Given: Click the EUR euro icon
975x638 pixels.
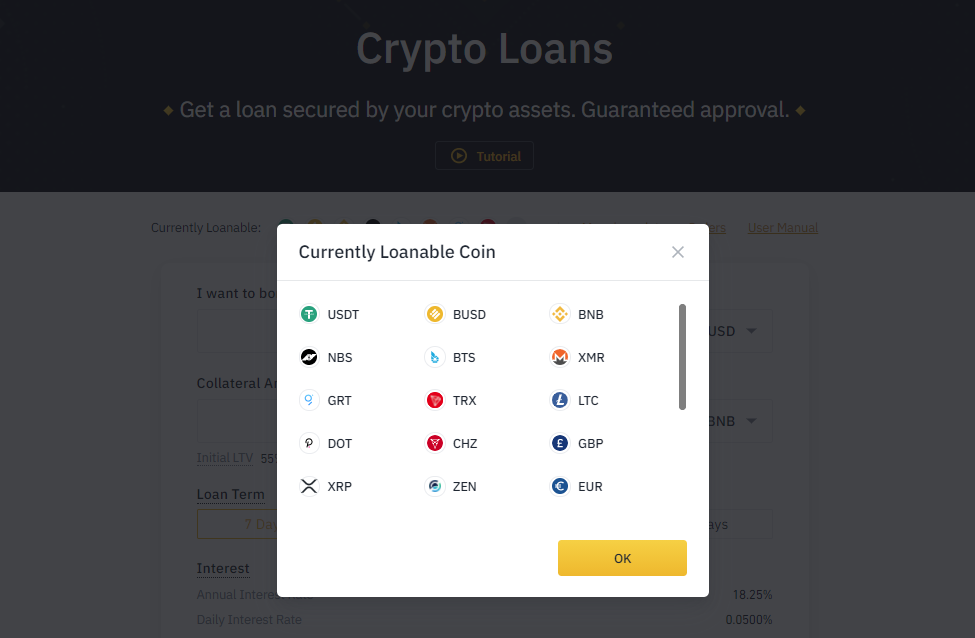Looking at the screenshot, I should click(x=560, y=486).
